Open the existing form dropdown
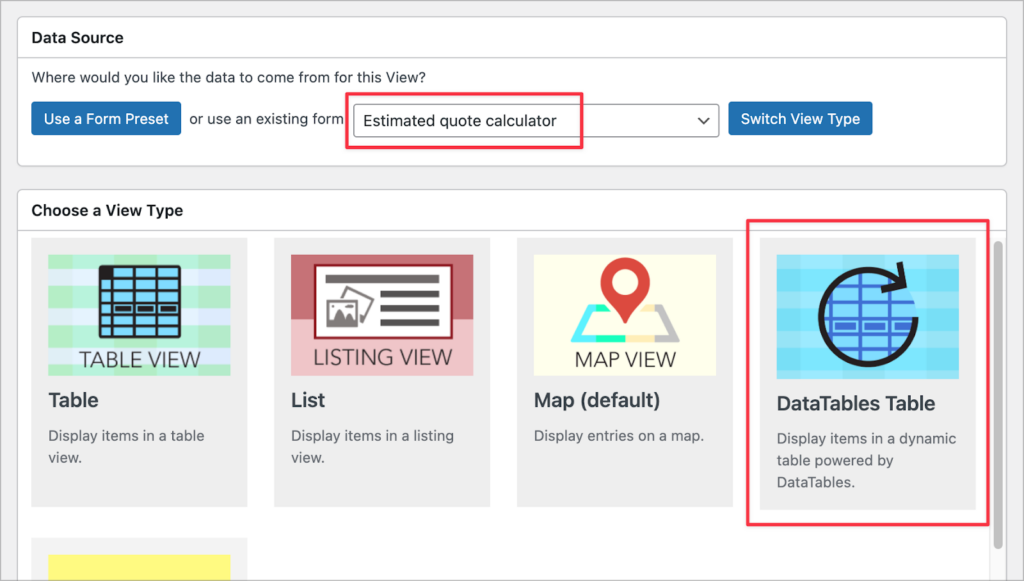1024x581 pixels. [x=536, y=120]
